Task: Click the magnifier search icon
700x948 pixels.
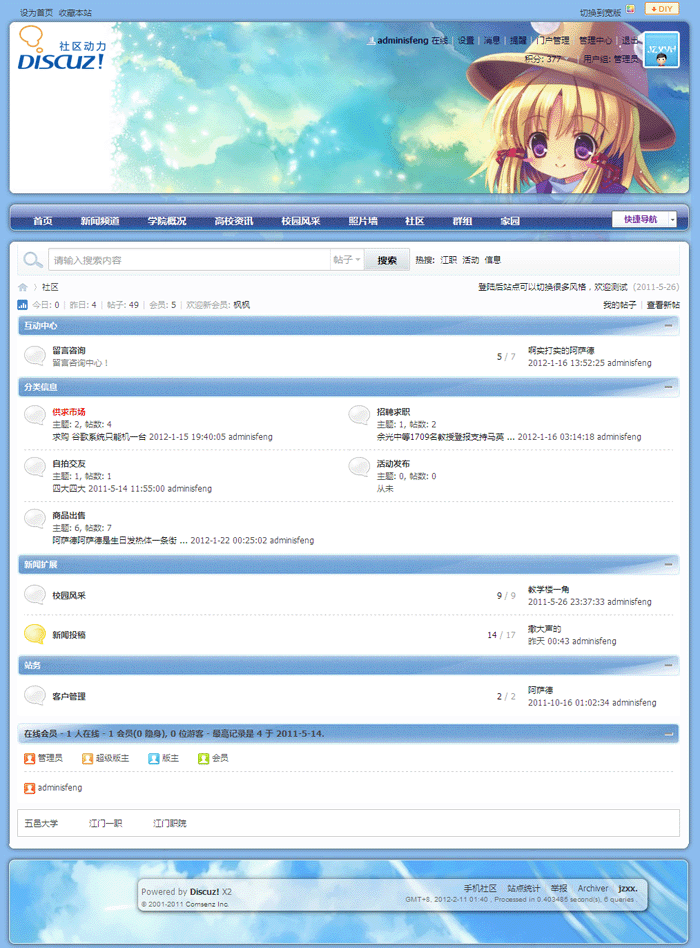Action: [32, 260]
